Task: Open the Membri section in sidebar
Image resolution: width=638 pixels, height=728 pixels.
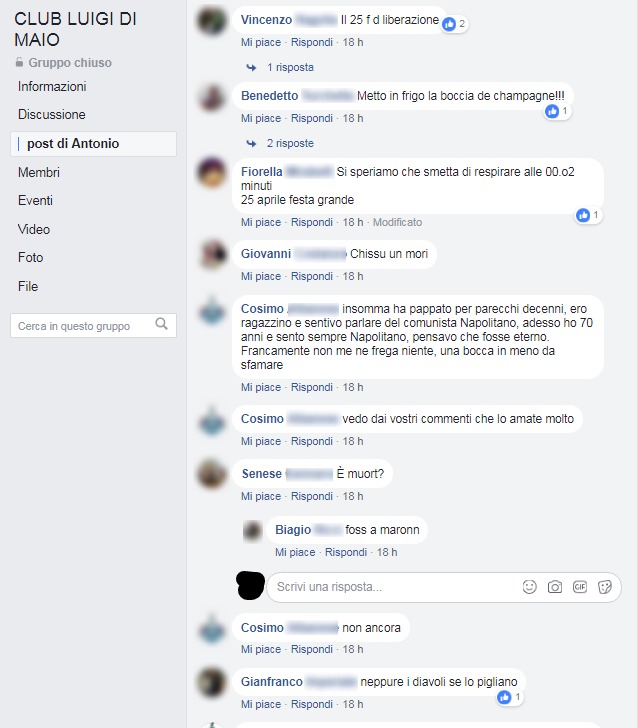Action: coord(39,172)
